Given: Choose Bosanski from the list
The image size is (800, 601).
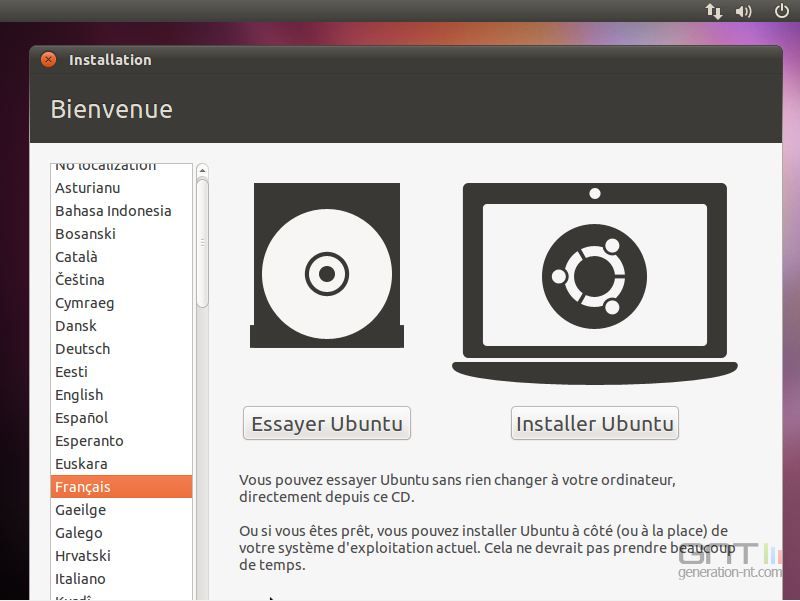Looking at the screenshot, I should (121, 234).
